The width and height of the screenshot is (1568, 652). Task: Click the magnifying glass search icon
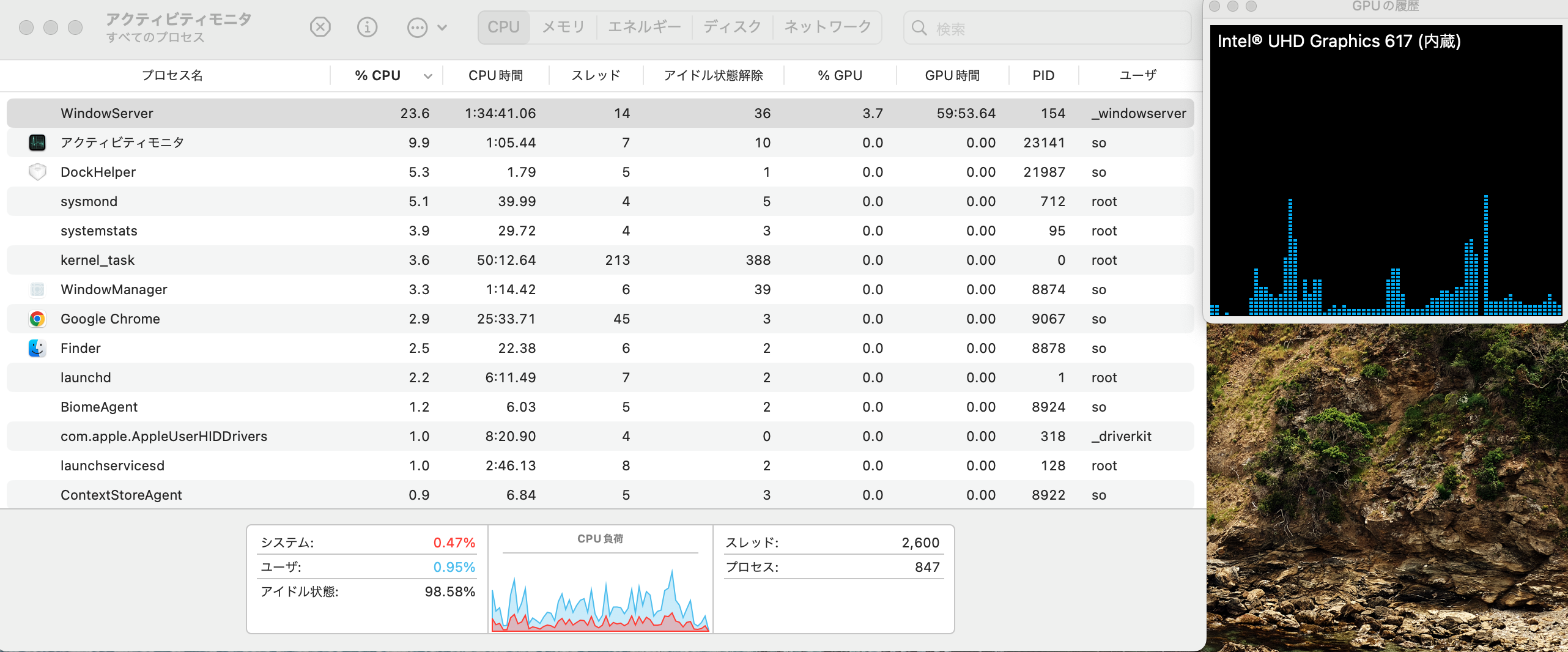919,28
